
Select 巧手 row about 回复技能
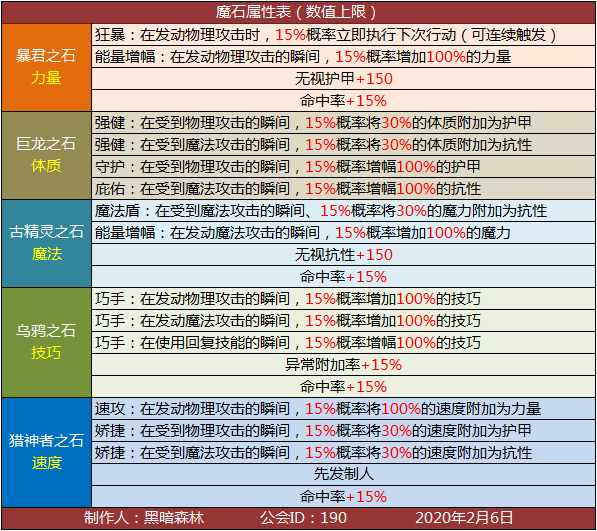(x=343, y=343)
